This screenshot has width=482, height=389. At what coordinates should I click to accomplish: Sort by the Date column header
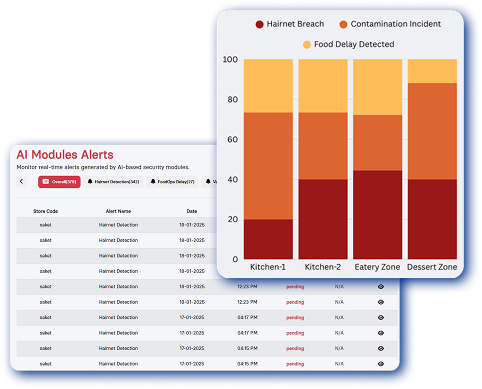pyautogui.click(x=192, y=211)
